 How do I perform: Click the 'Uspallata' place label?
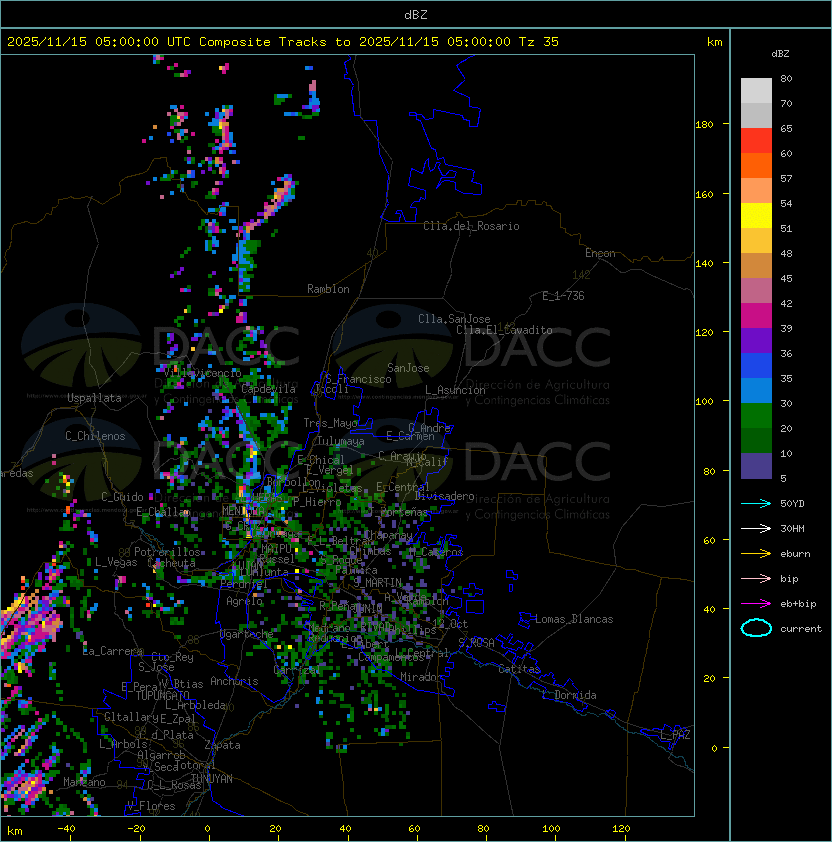click(x=94, y=398)
